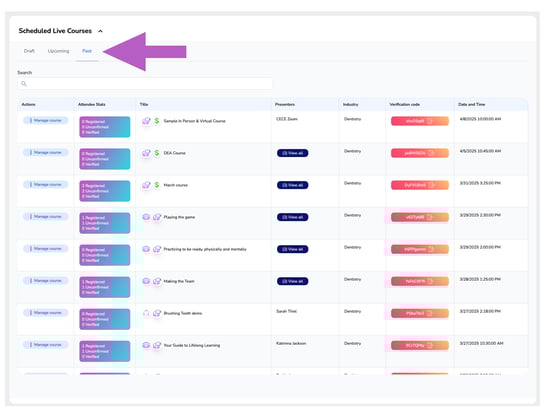Select the Past tab
This screenshot has height=409, width=552.
[87, 51]
